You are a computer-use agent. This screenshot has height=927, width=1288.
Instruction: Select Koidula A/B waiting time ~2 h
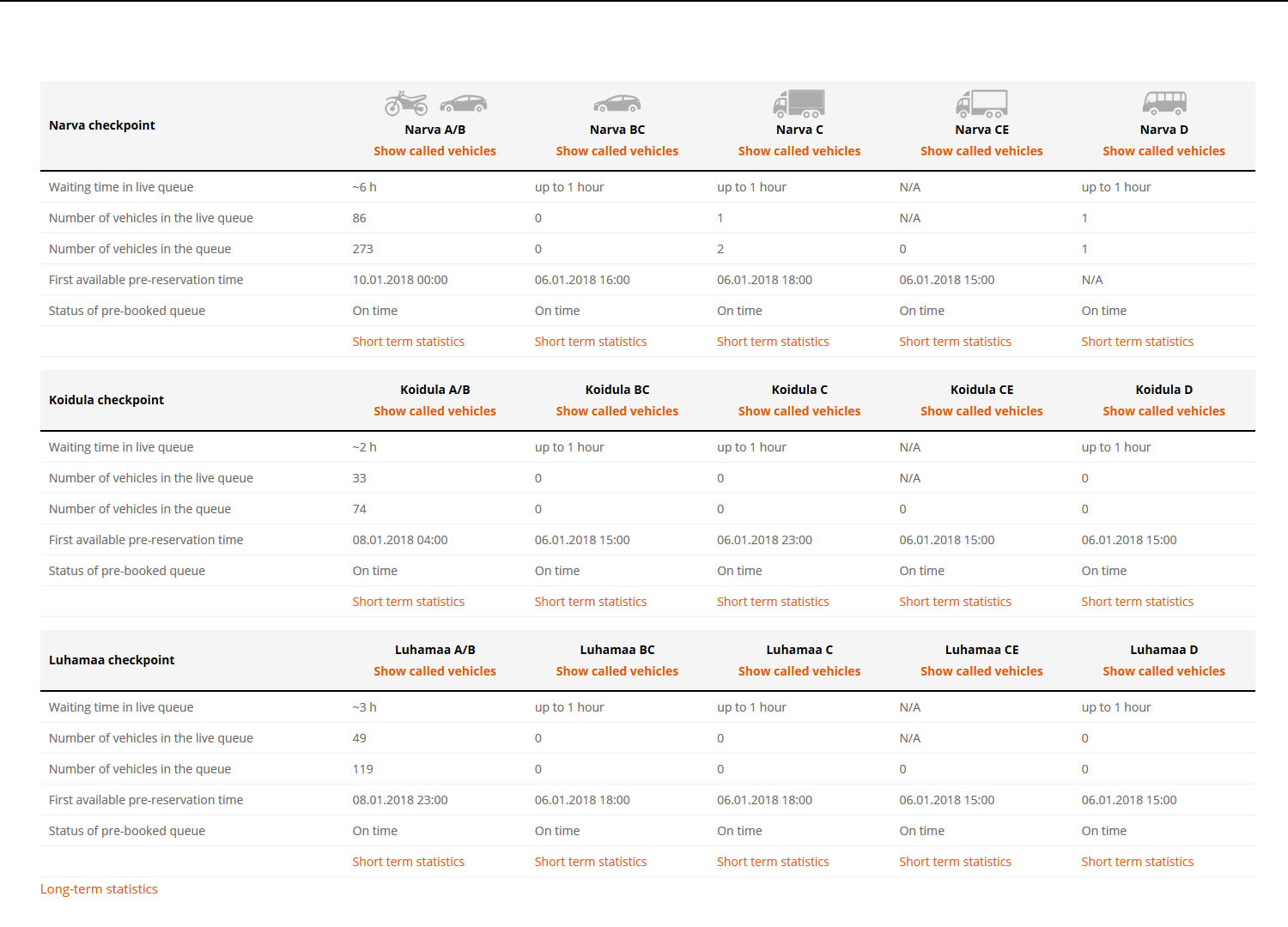(x=364, y=447)
